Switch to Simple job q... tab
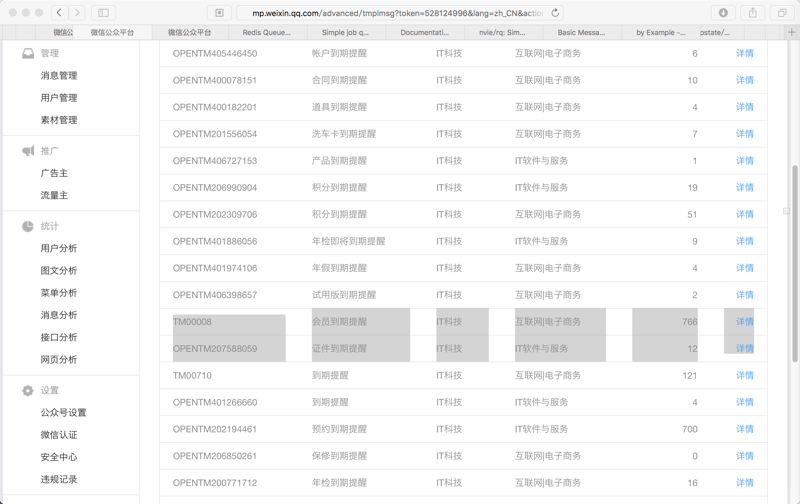The image size is (800, 504). (x=346, y=32)
